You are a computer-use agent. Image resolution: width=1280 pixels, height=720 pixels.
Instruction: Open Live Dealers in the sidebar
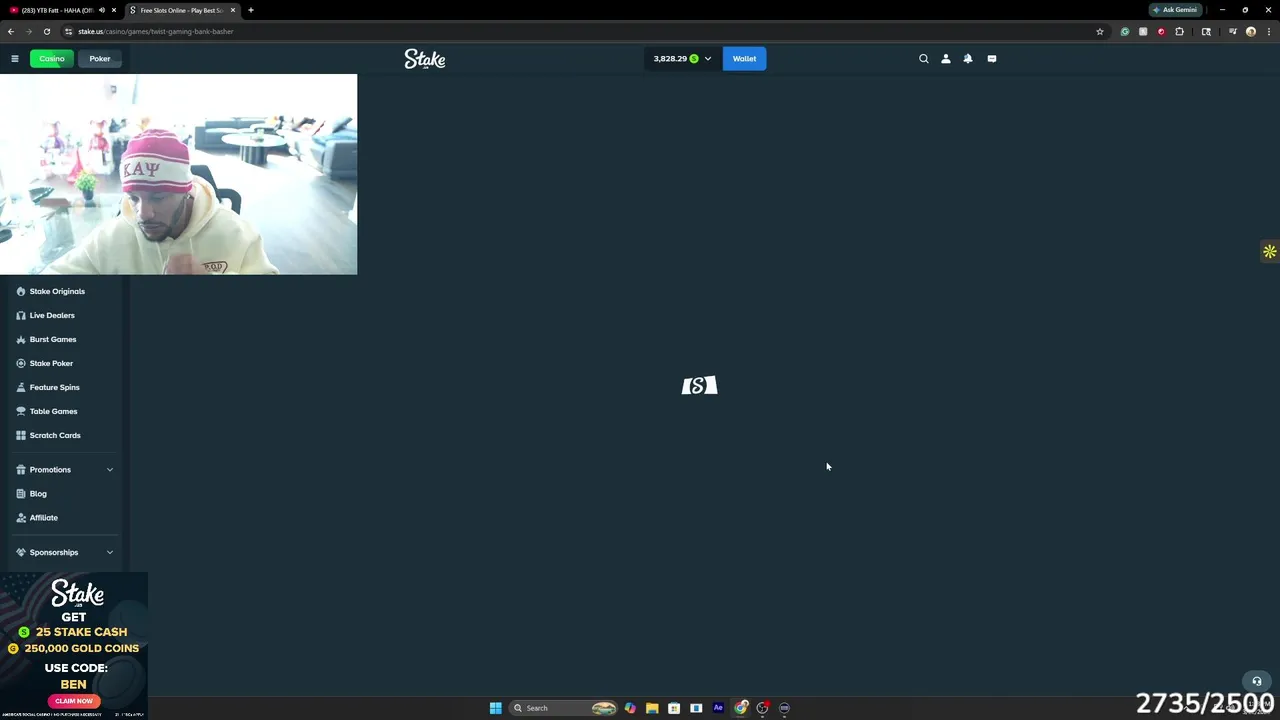tap(52, 315)
